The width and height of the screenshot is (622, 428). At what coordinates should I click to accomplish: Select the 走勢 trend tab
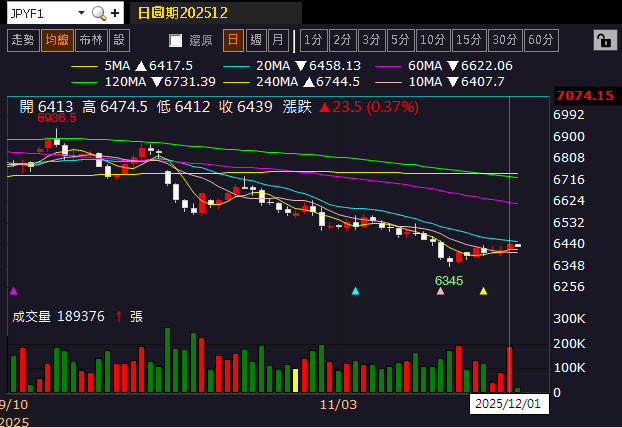click(22, 40)
